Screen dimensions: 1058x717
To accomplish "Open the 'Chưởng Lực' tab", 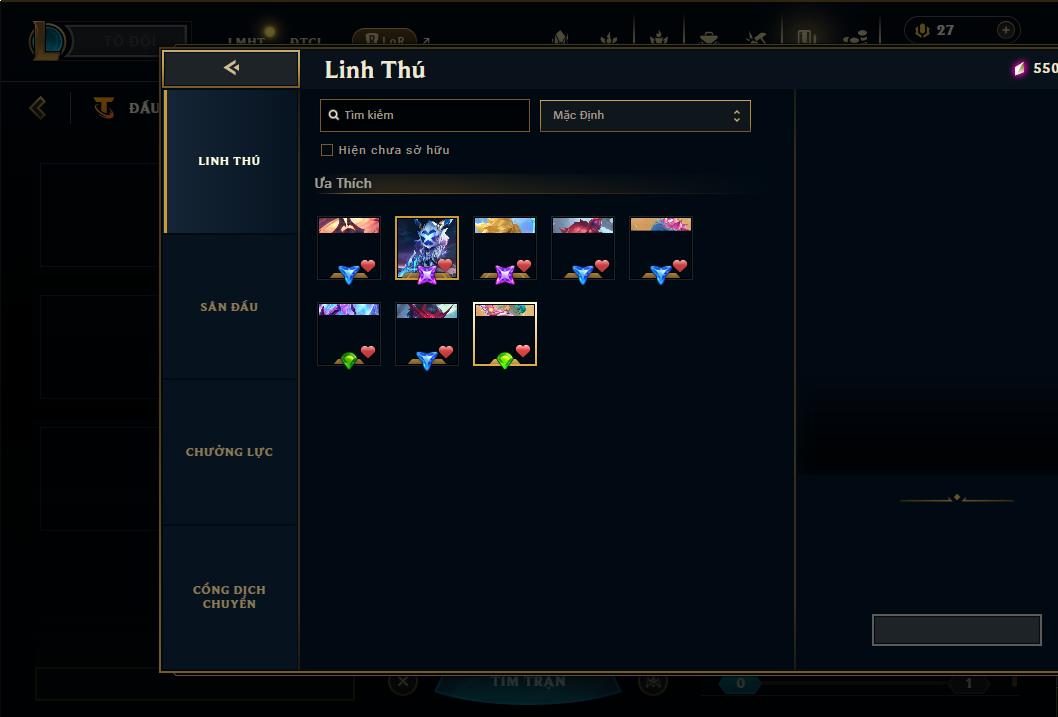I will coord(229,452).
